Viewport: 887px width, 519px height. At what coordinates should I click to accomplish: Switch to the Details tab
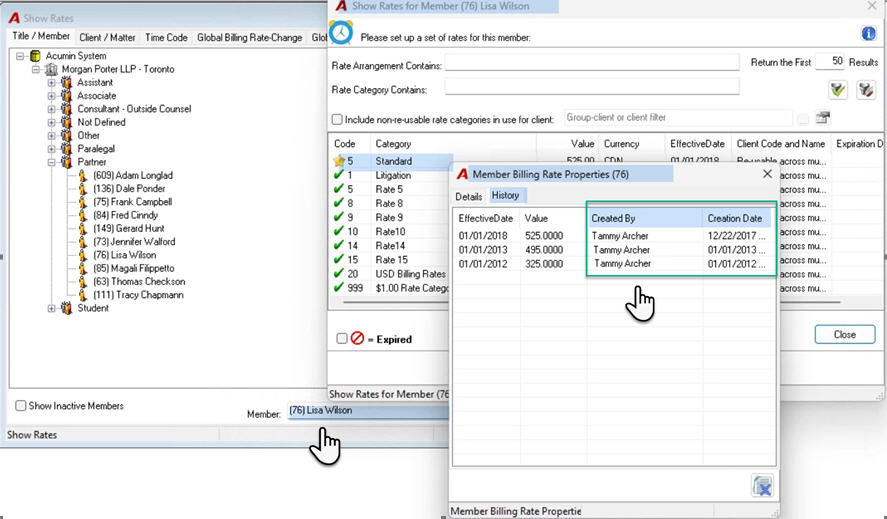tap(468, 196)
